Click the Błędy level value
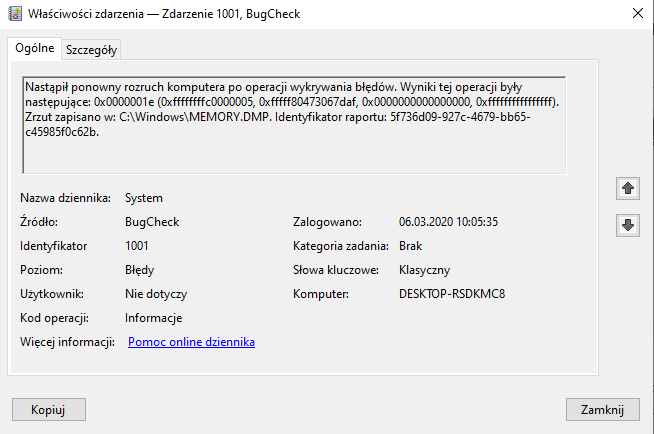654x434 pixels. [140, 270]
